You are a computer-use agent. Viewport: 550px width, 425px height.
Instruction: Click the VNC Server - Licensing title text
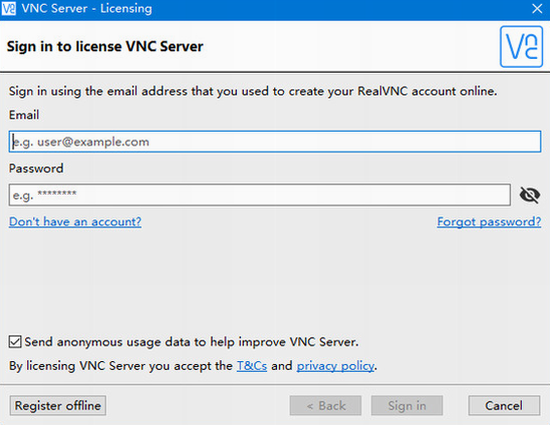[x=87, y=8]
